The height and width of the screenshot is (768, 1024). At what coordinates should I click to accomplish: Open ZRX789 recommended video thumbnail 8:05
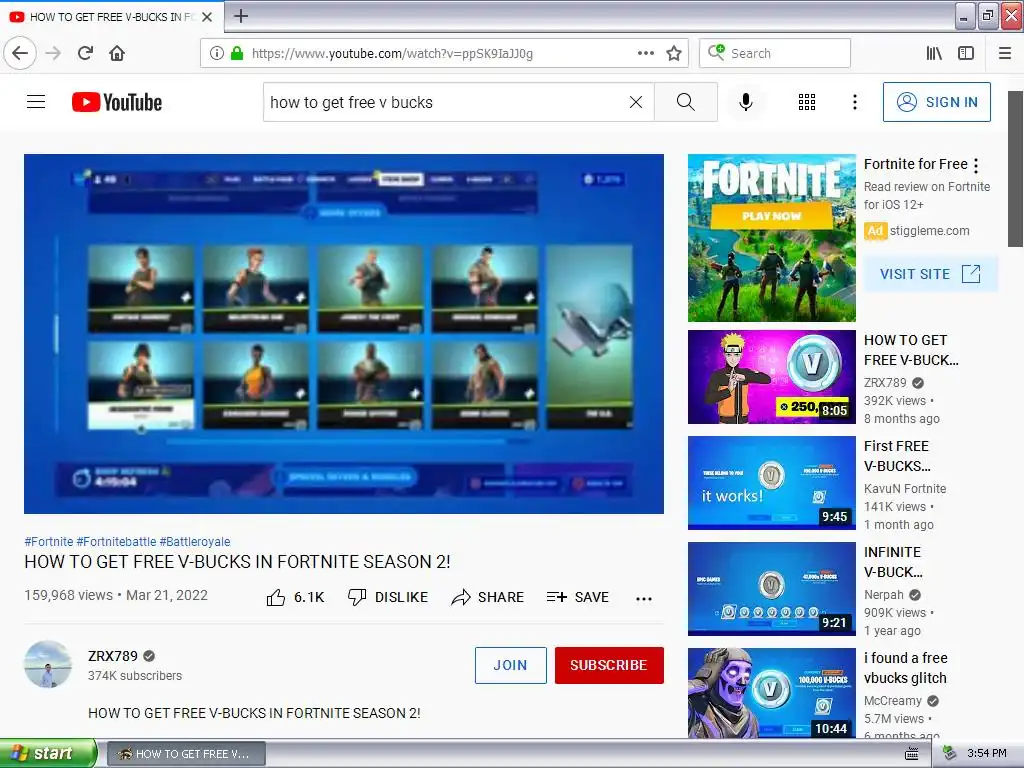772,377
